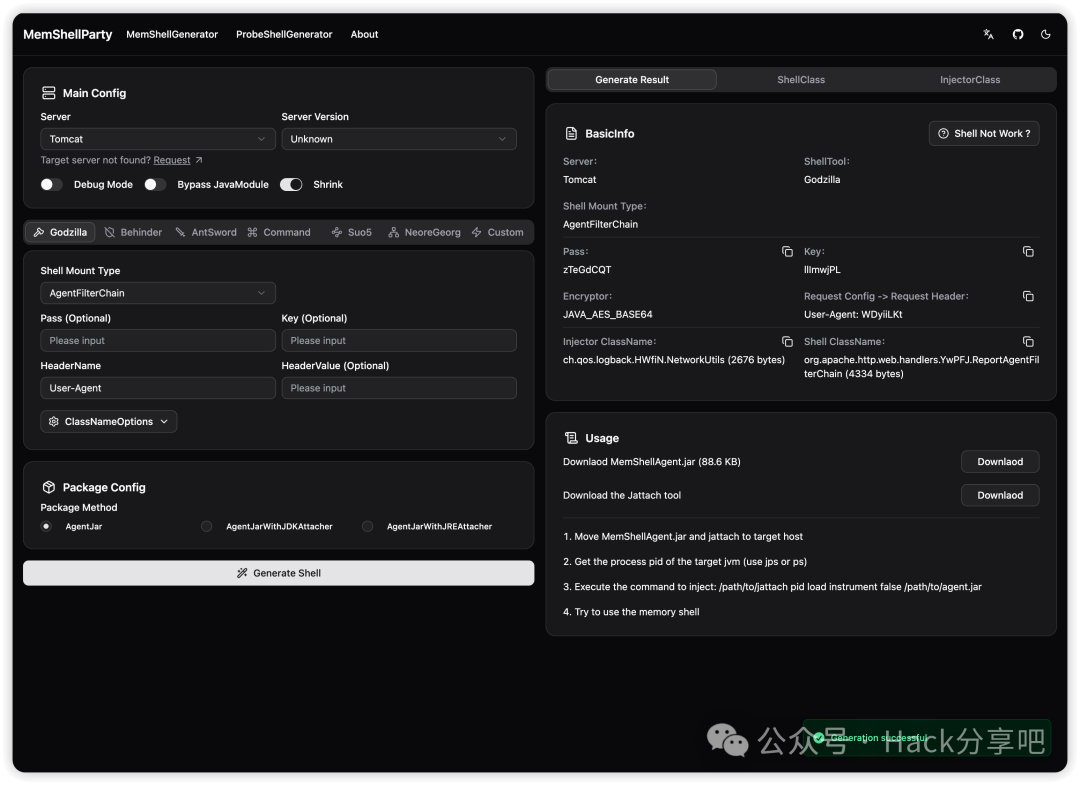Open the Server dropdown showing Tomcat
Image resolution: width=1080 pixels, height=785 pixels.
[x=157, y=139]
